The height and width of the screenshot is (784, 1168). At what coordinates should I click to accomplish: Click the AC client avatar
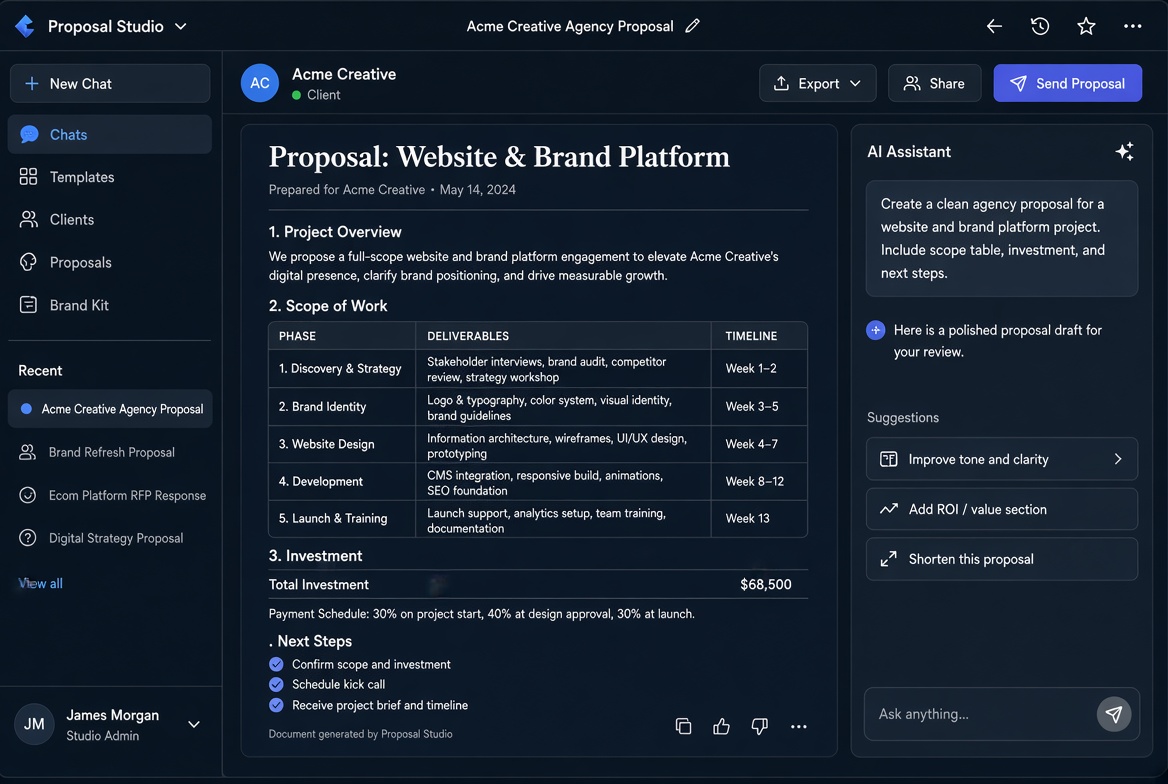[x=260, y=83]
